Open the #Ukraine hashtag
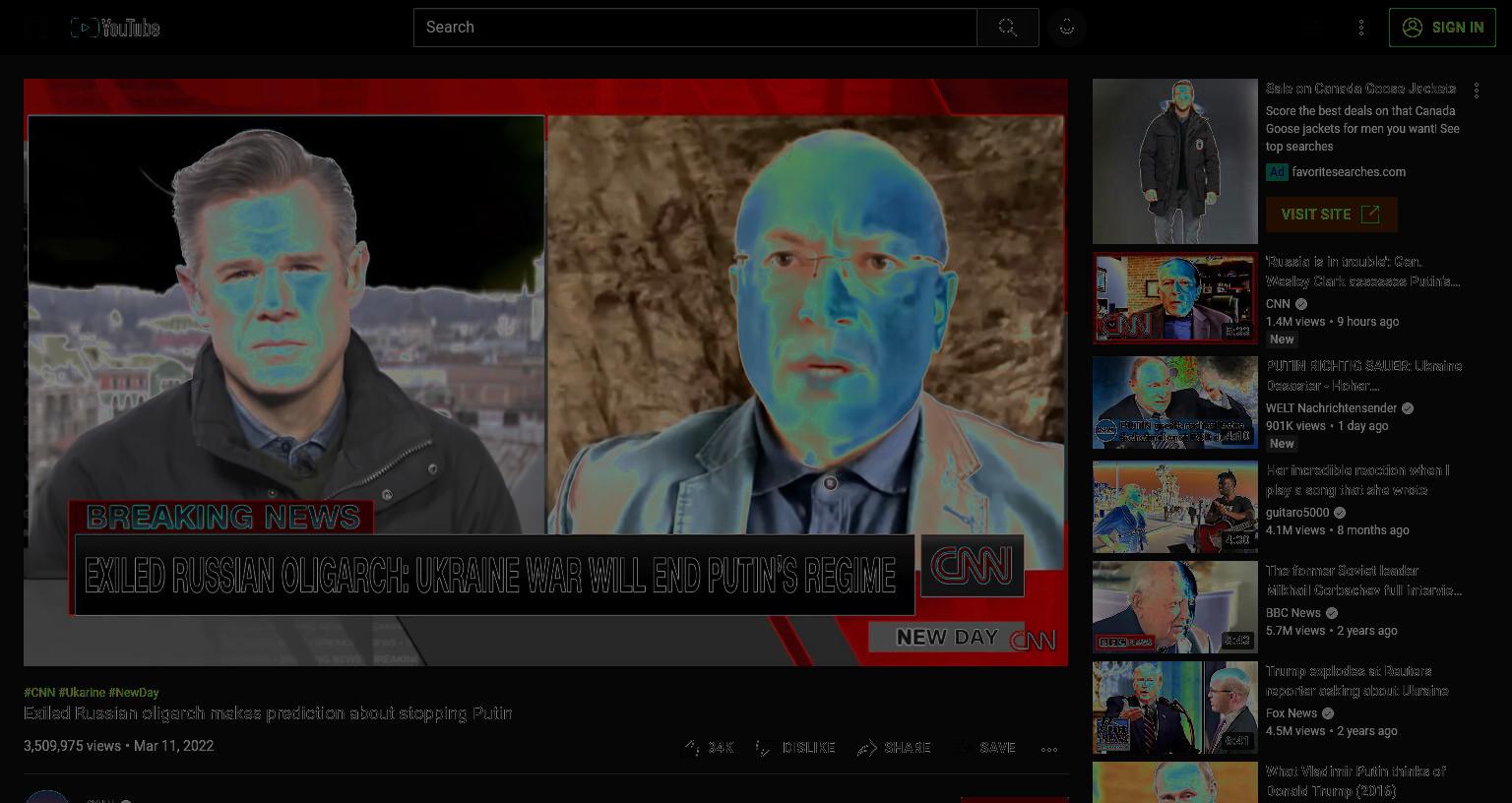The width and height of the screenshot is (1512, 803). coord(82,693)
